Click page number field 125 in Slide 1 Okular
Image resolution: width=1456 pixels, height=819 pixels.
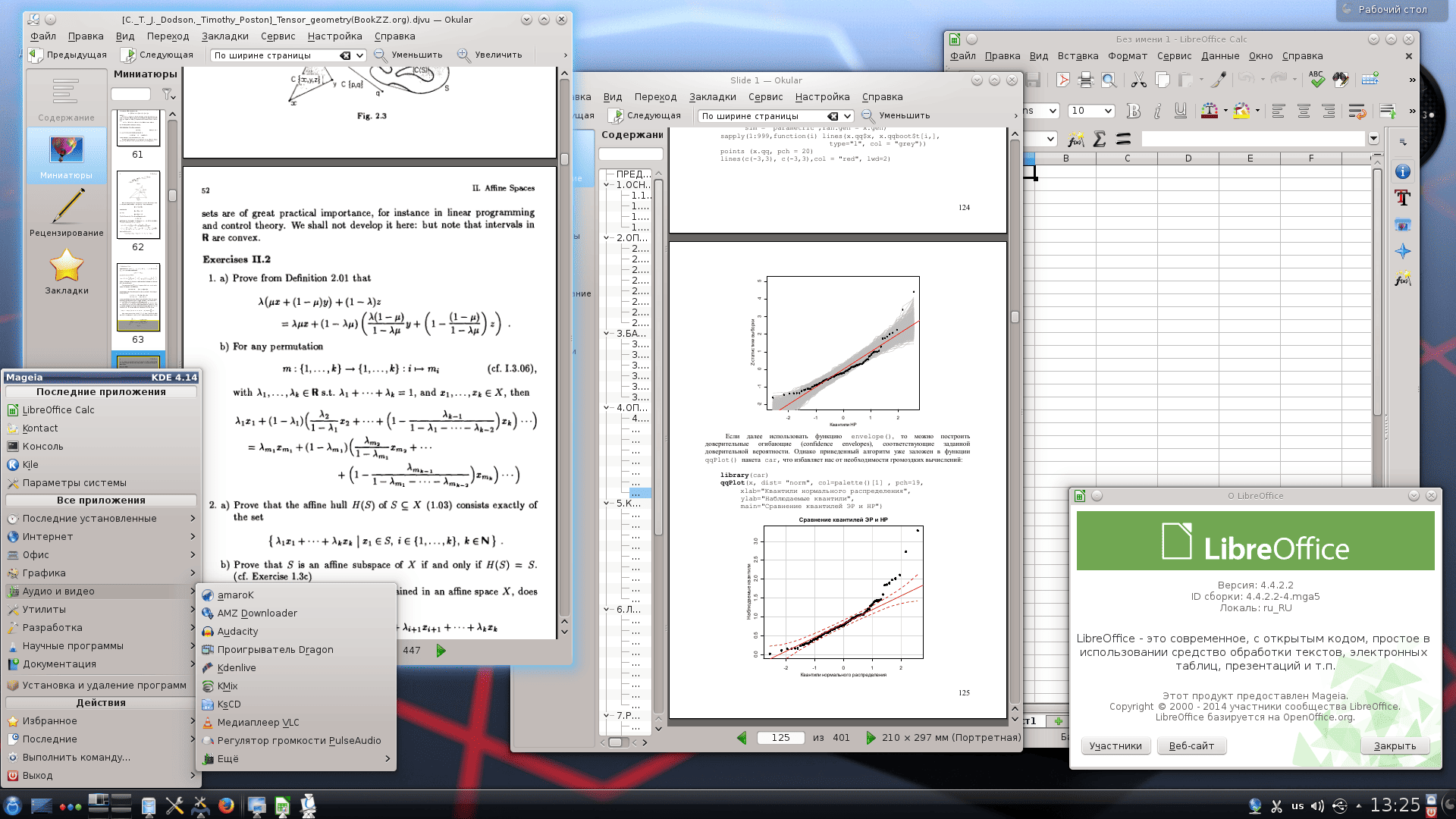click(x=780, y=738)
